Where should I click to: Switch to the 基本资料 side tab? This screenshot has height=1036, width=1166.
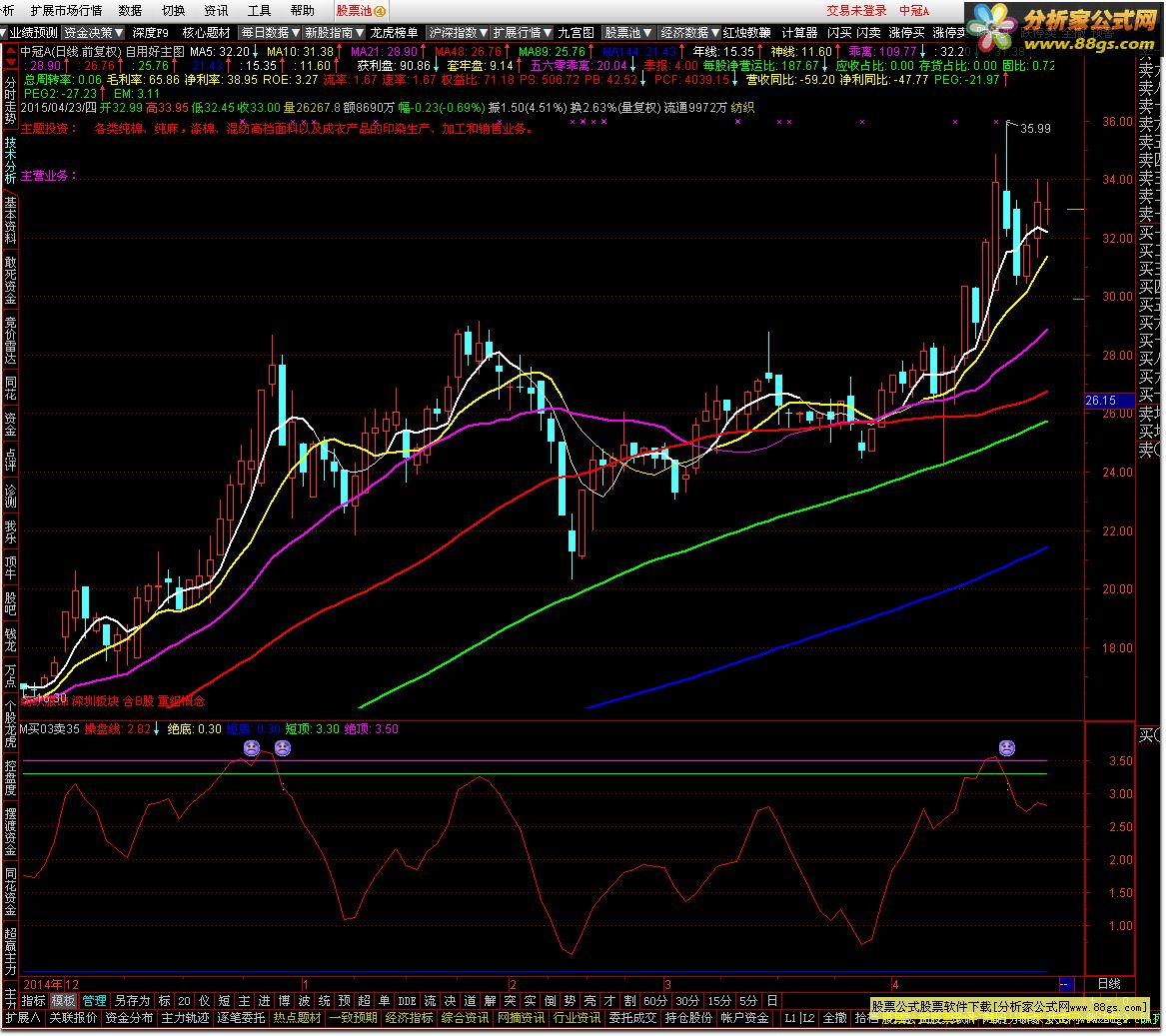[10, 220]
